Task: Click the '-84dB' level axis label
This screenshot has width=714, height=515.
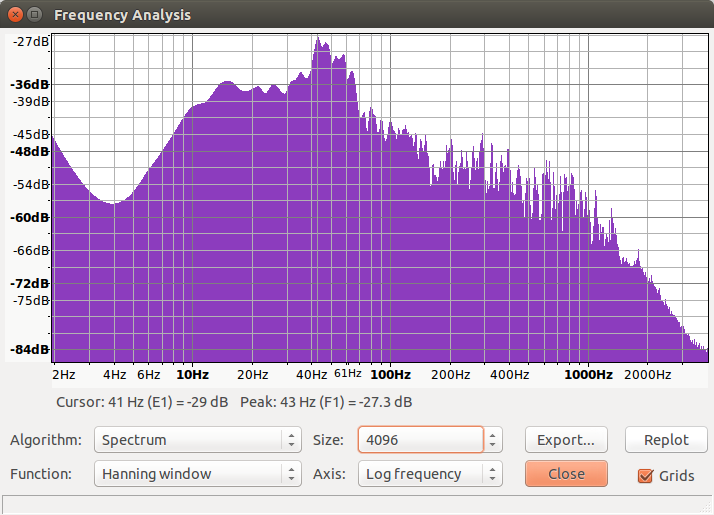Action: (30, 350)
